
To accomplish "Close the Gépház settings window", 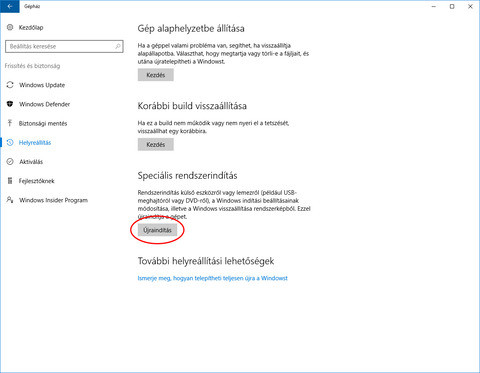I will tap(470, 6).
